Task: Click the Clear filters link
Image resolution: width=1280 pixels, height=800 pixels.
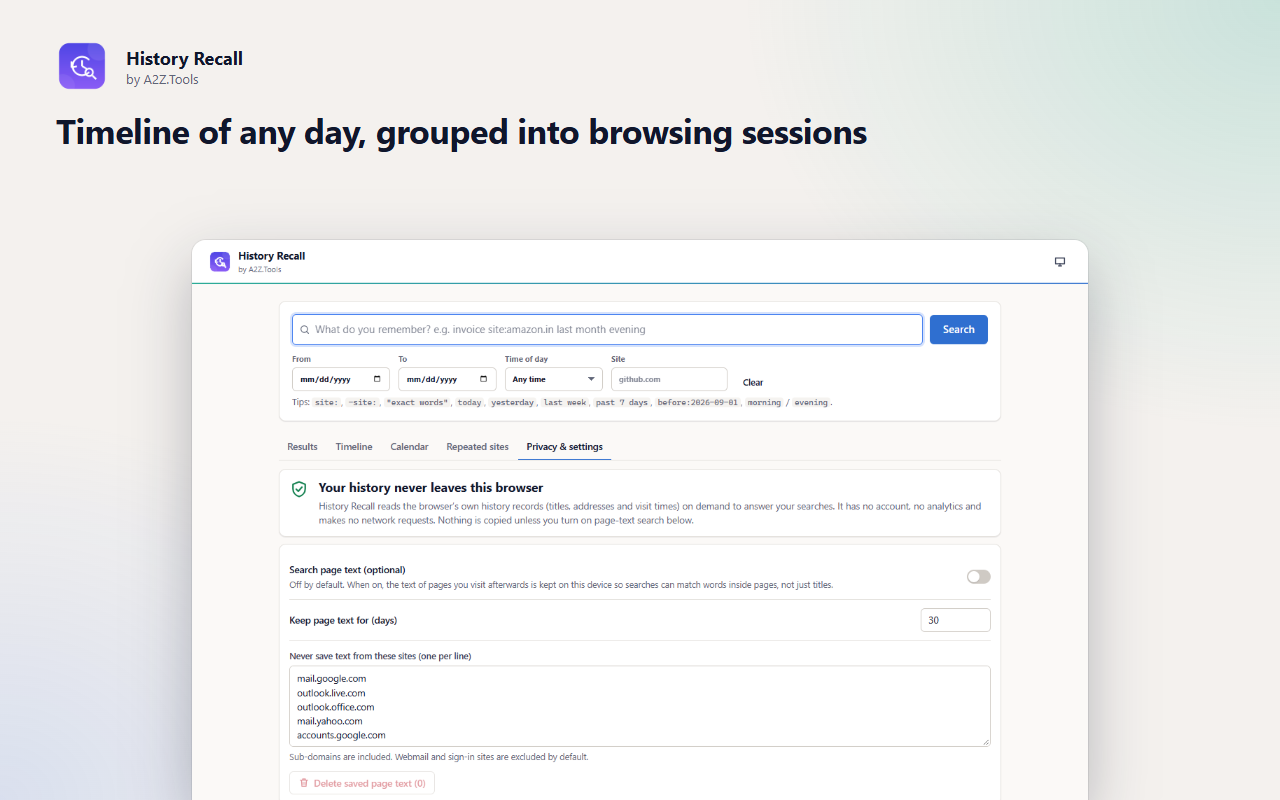Action: click(753, 382)
